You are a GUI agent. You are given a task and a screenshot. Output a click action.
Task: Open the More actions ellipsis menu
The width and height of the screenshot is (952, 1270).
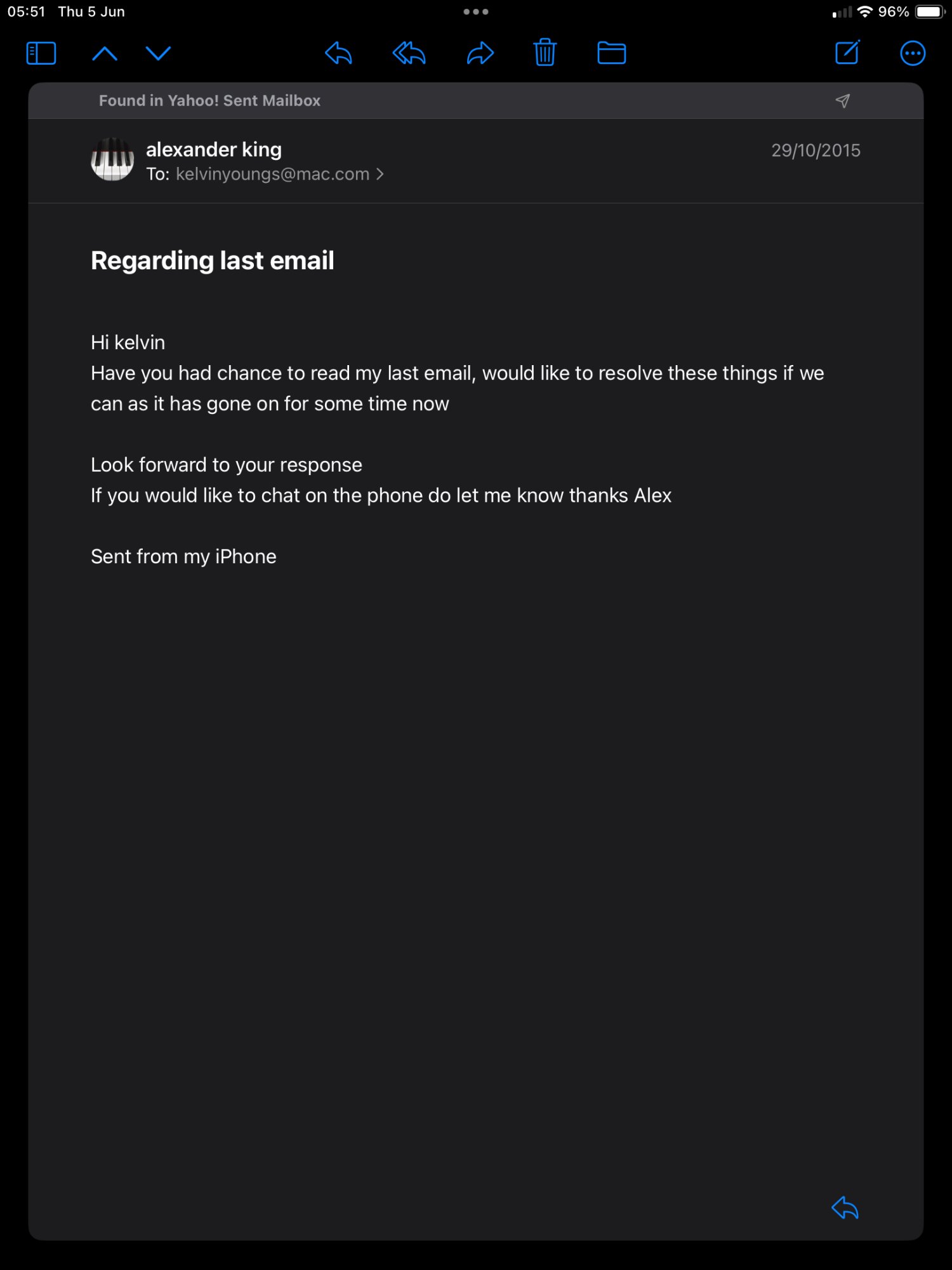913,53
